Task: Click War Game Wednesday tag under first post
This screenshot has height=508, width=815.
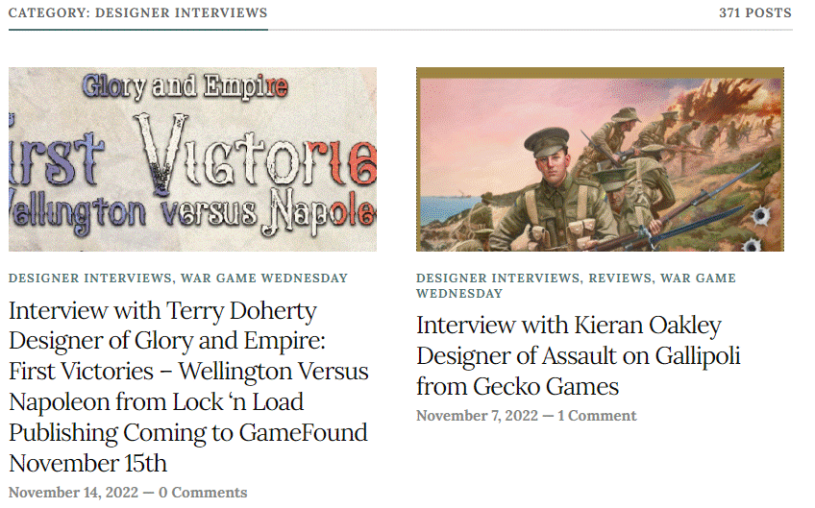Action: click(x=264, y=278)
